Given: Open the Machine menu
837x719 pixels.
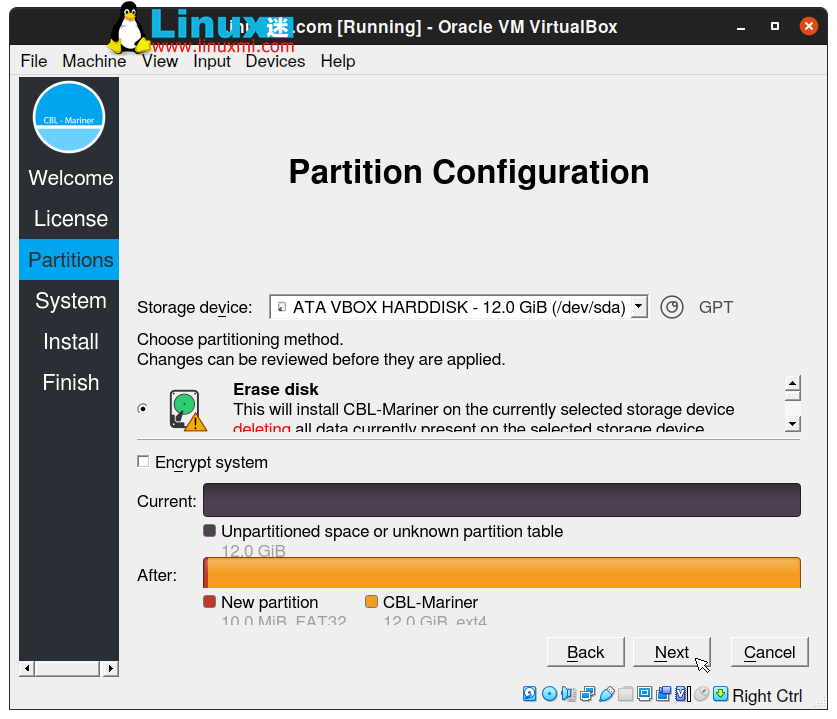Looking at the screenshot, I should click(94, 61).
